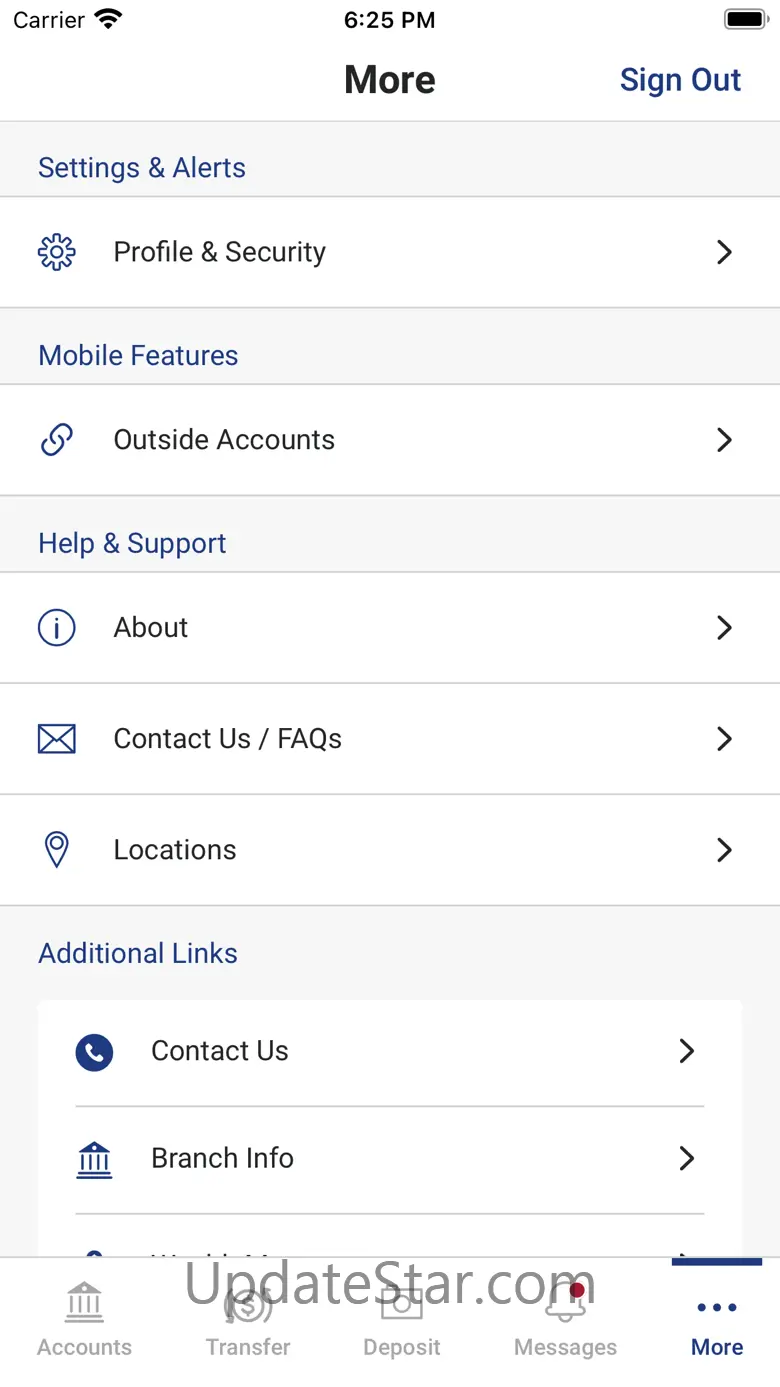Tap the About info circle icon
Screen dimensions: 780x1387
coord(57,628)
